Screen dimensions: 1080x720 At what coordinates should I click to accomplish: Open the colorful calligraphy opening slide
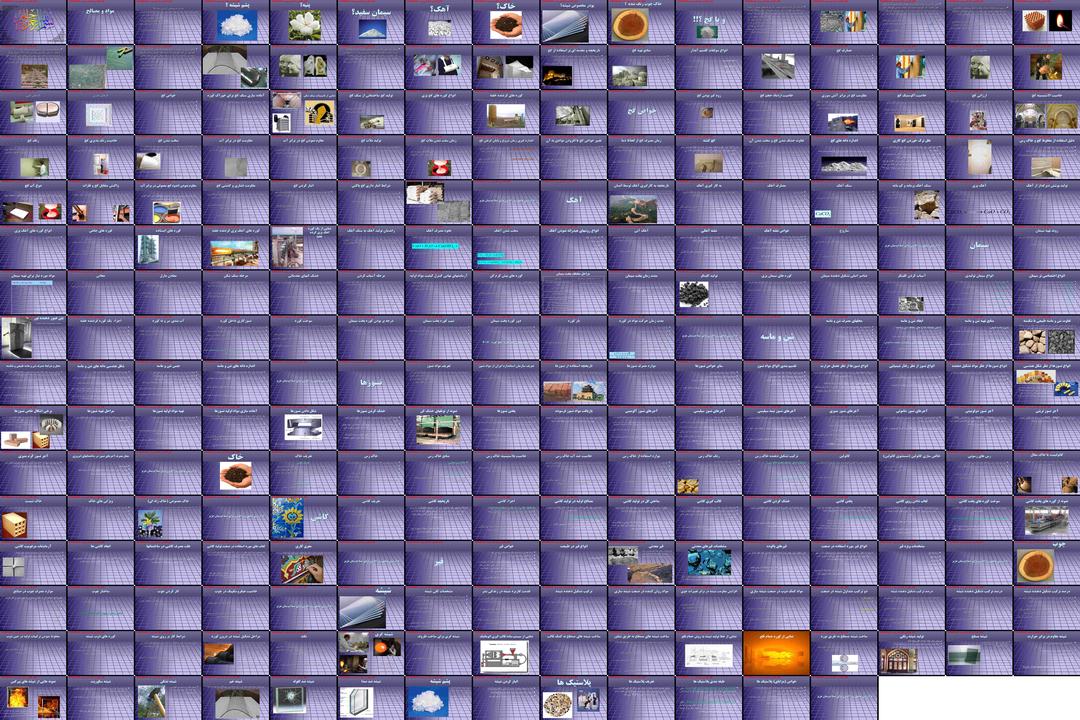[x=33, y=22]
